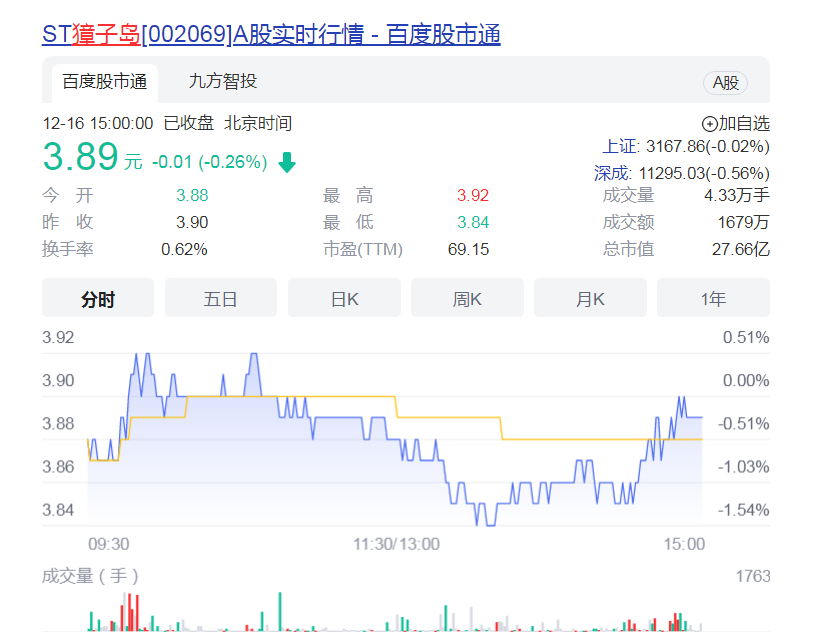Switch chart to 日K daily candlesticks
The width and height of the screenshot is (817, 639).
(x=344, y=298)
